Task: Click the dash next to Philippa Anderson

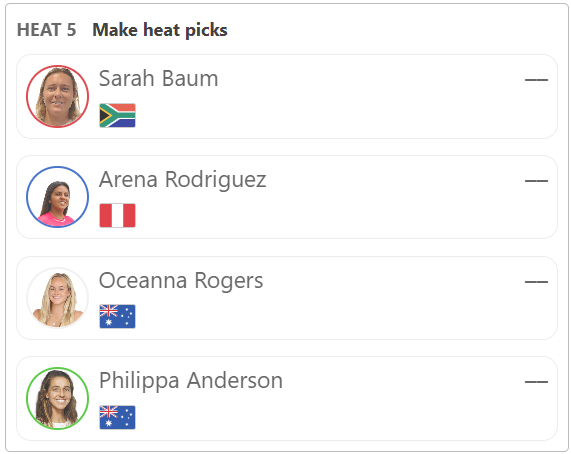Action: (536, 382)
